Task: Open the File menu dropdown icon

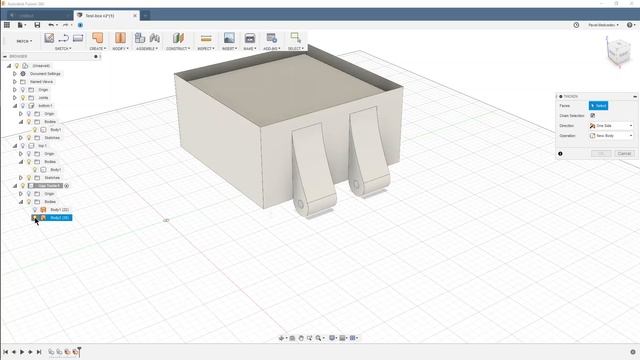Action: pos(21,25)
